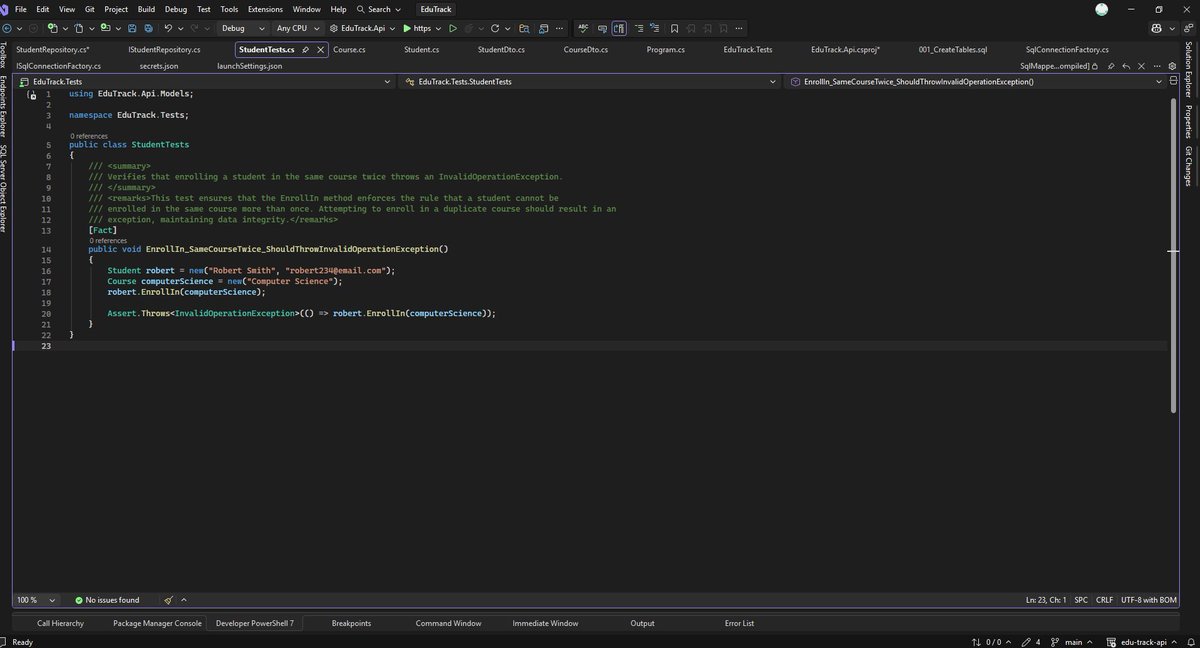Start debugging with the green https play button
Image resolution: width=1200 pixels, height=648 pixels.
pyautogui.click(x=418, y=29)
